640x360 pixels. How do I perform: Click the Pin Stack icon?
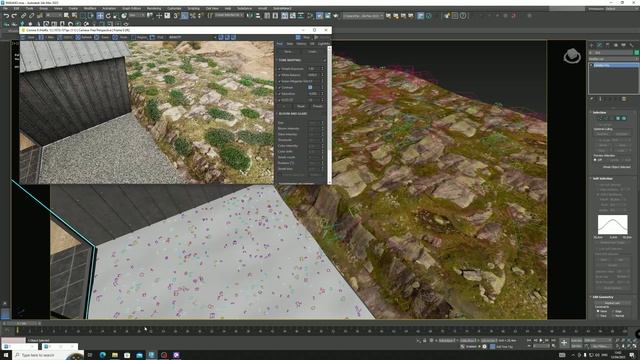pyautogui.click(x=592, y=99)
